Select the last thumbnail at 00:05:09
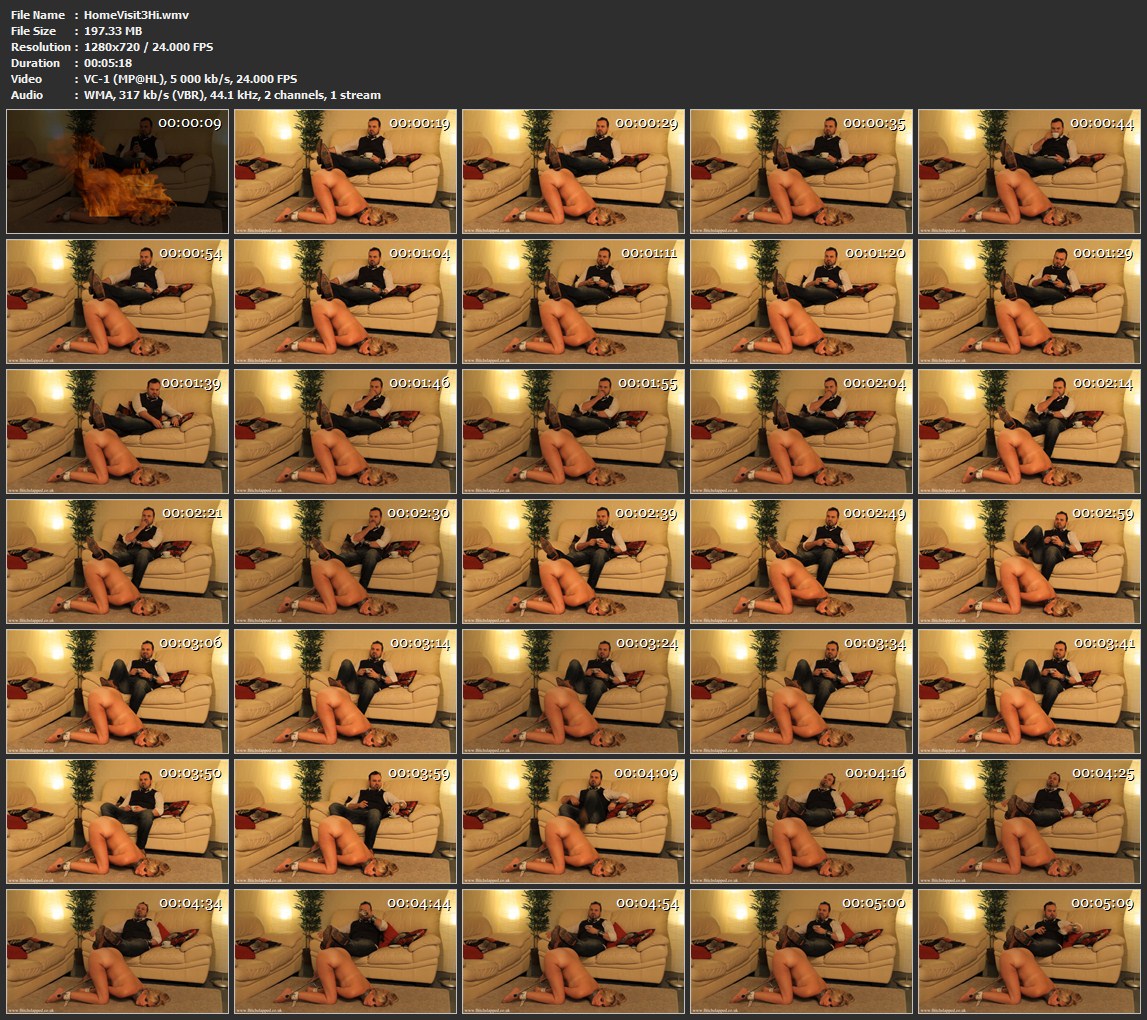Viewport: 1147px width, 1020px height. pos(1029,952)
